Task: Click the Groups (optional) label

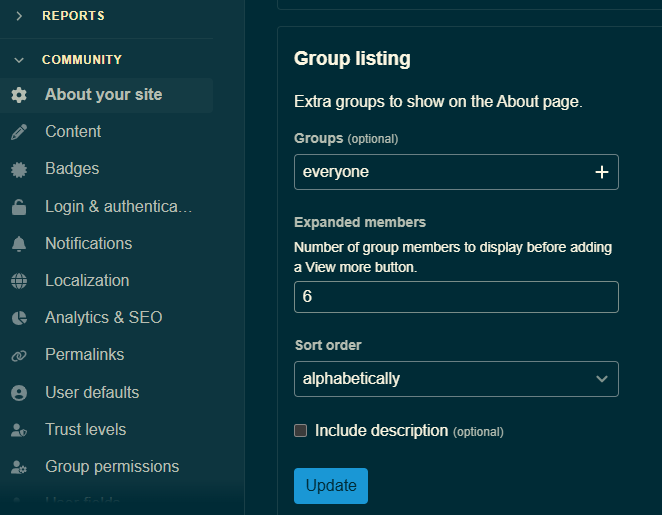Action: (346, 138)
